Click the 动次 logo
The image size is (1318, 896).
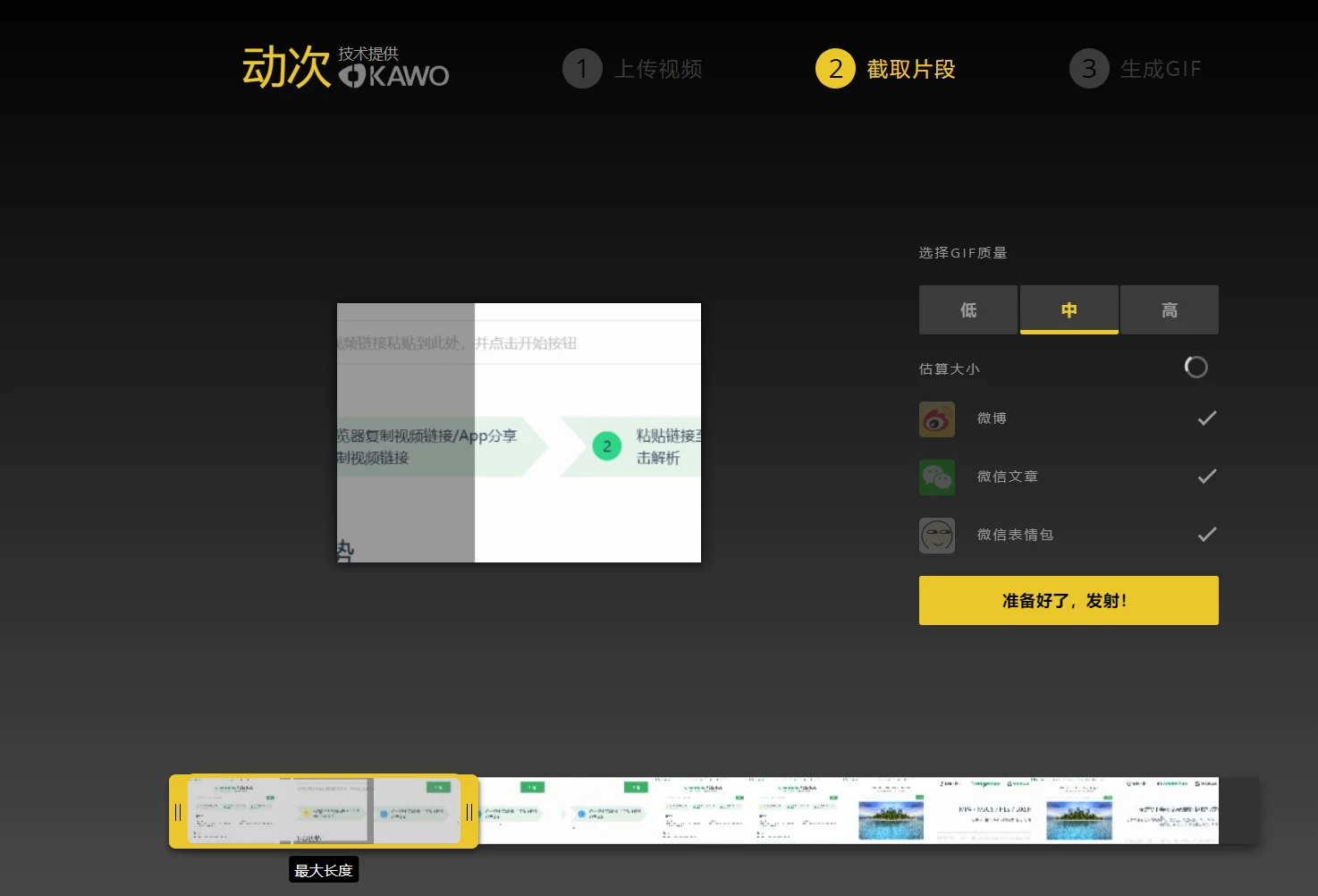(x=286, y=68)
